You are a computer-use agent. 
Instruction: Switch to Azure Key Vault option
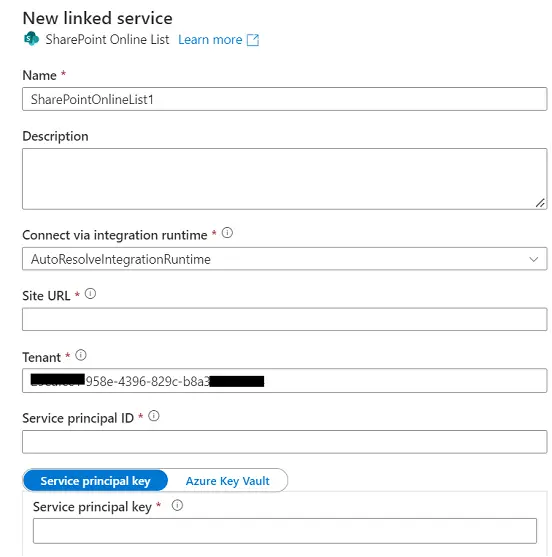[228, 481]
